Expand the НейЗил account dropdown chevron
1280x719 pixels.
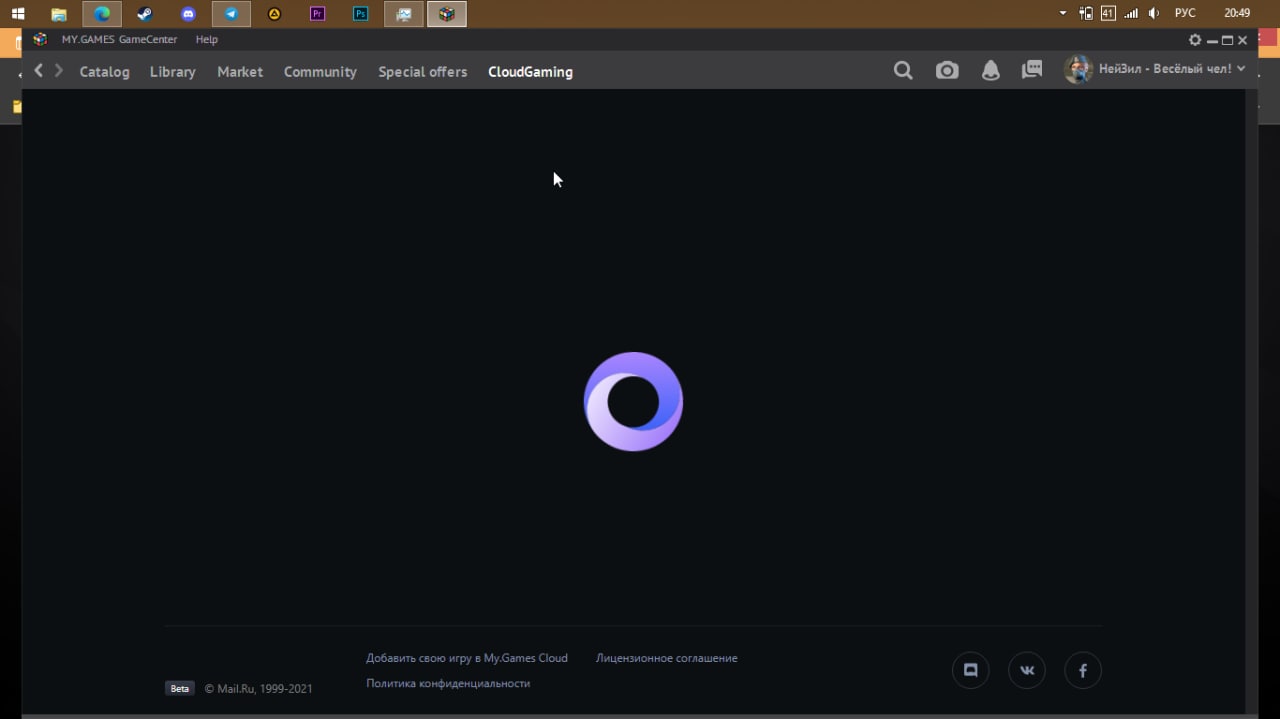(x=1241, y=69)
